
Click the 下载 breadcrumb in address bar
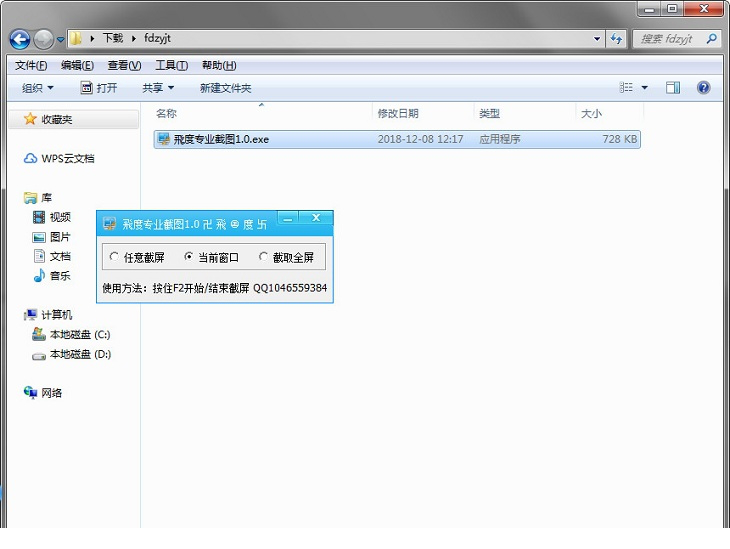point(113,38)
